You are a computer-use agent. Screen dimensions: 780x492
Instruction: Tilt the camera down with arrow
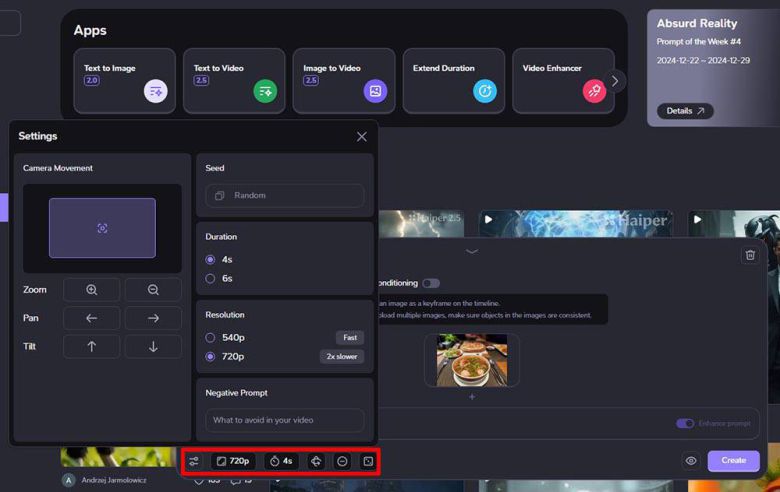point(153,346)
